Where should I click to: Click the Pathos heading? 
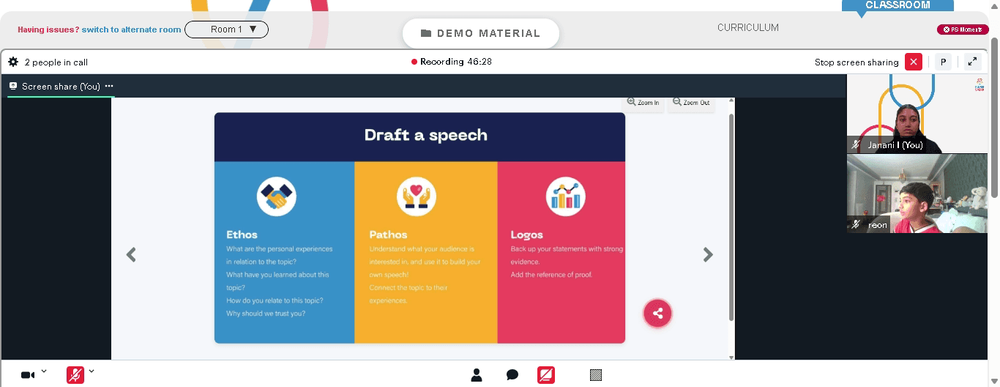tap(388, 235)
